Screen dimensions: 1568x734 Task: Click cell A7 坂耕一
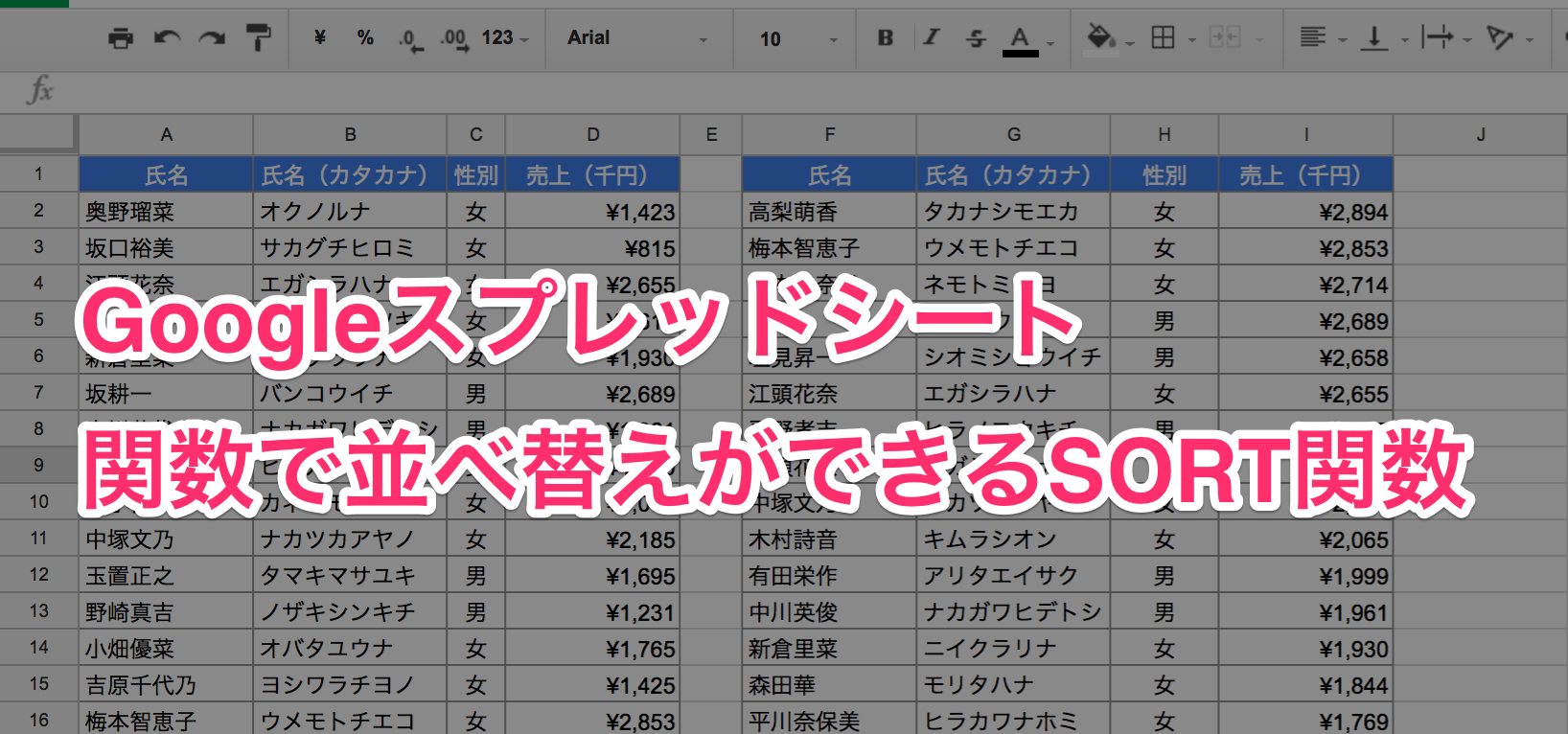coord(166,394)
